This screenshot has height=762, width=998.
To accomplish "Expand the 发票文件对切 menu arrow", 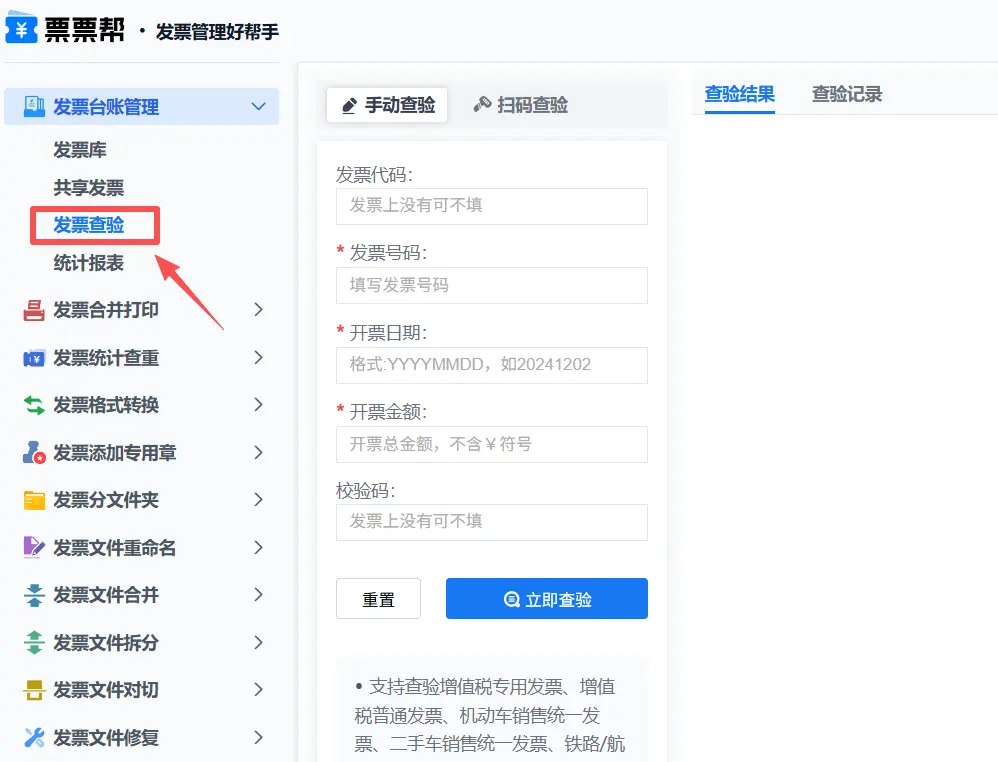I will point(258,690).
